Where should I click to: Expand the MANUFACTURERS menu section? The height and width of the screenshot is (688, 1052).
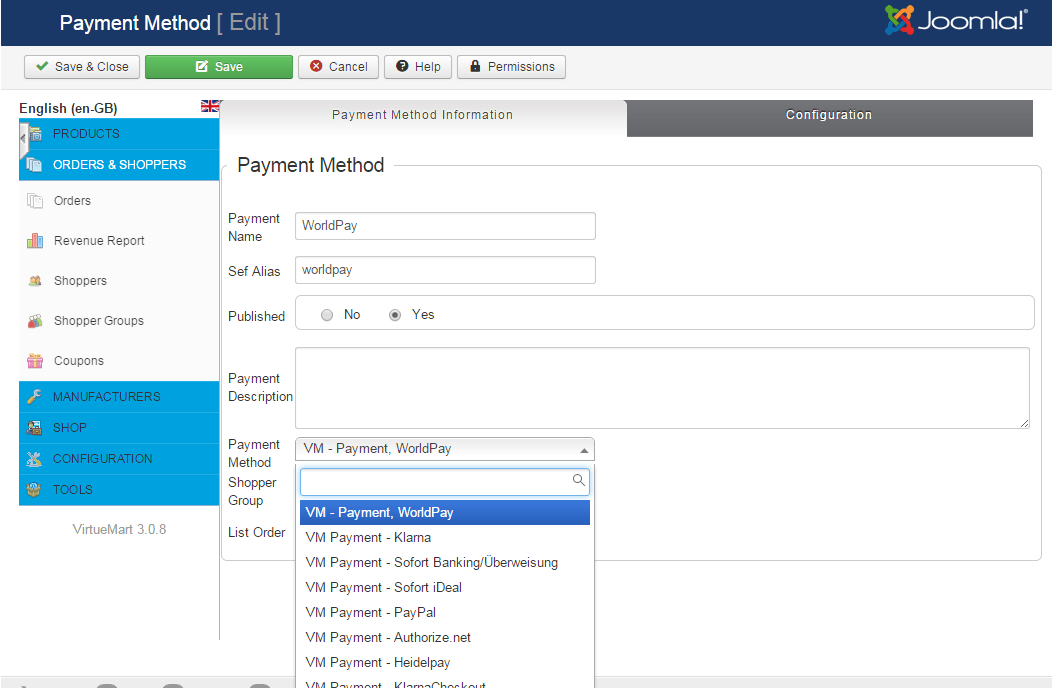pos(119,397)
